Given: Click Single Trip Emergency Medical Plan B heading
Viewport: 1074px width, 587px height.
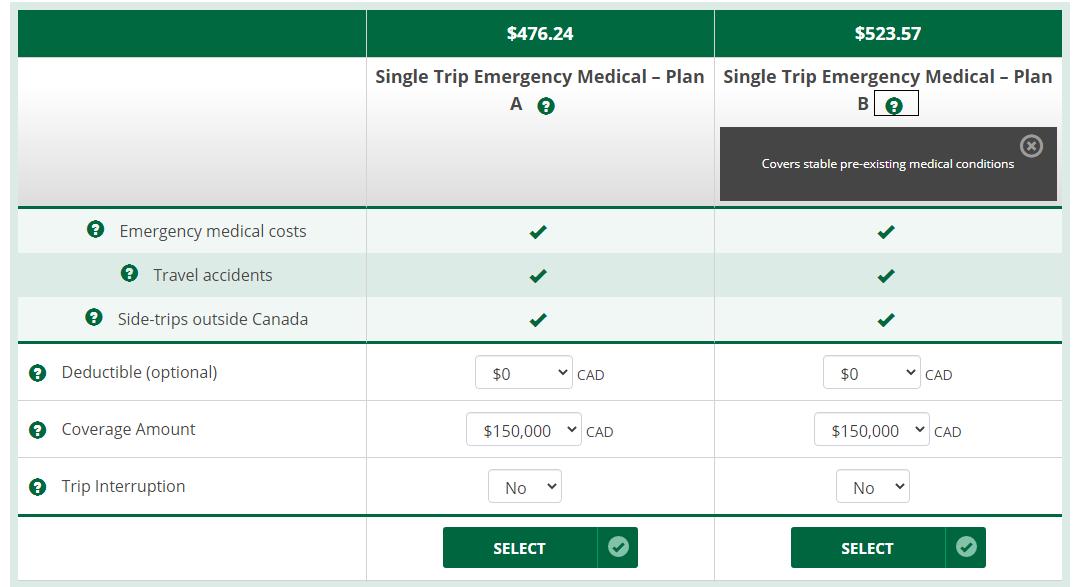Looking at the screenshot, I should pos(887,78).
